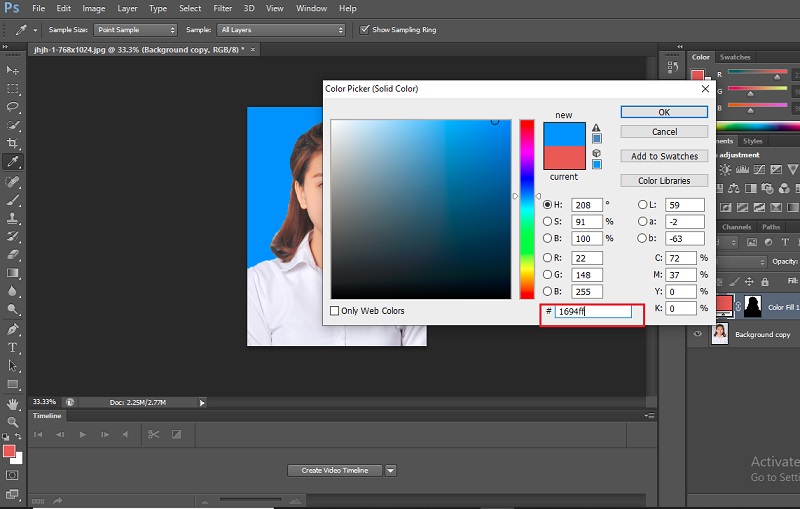This screenshot has width=800, height=509.
Task: Select the Gradient tool
Action: coord(13,273)
